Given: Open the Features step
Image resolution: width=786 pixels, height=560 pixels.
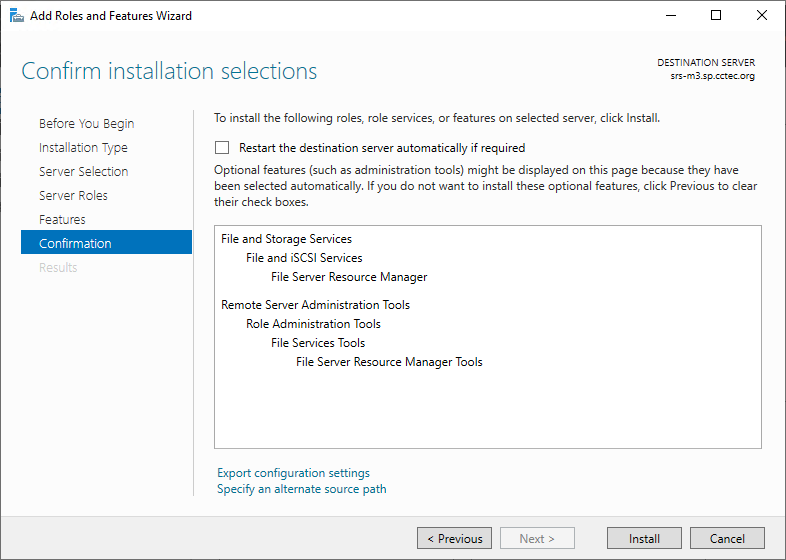Looking at the screenshot, I should tap(62, 220).
